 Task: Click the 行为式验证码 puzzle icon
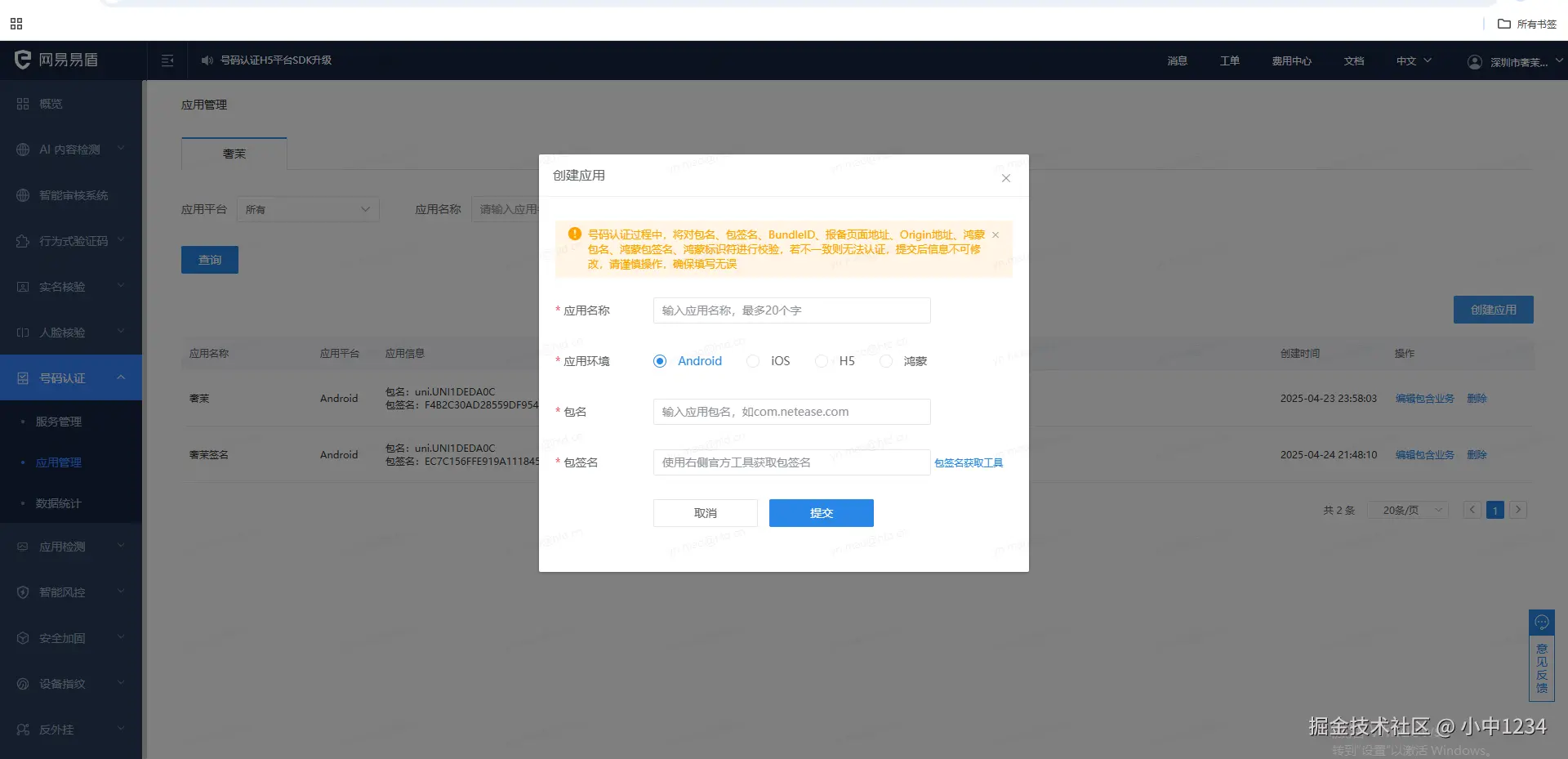(23, 241)
